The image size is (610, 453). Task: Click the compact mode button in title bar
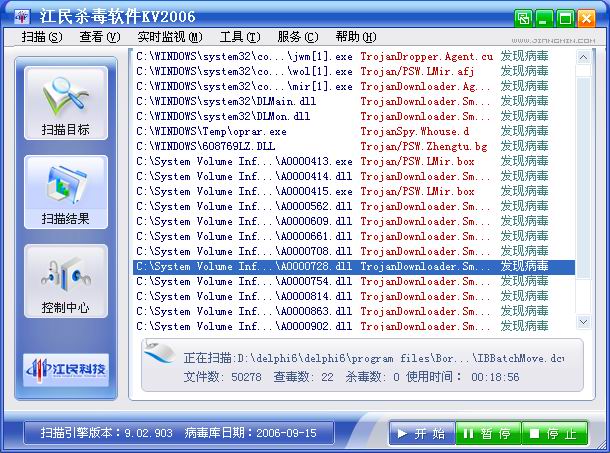[523, 18]
